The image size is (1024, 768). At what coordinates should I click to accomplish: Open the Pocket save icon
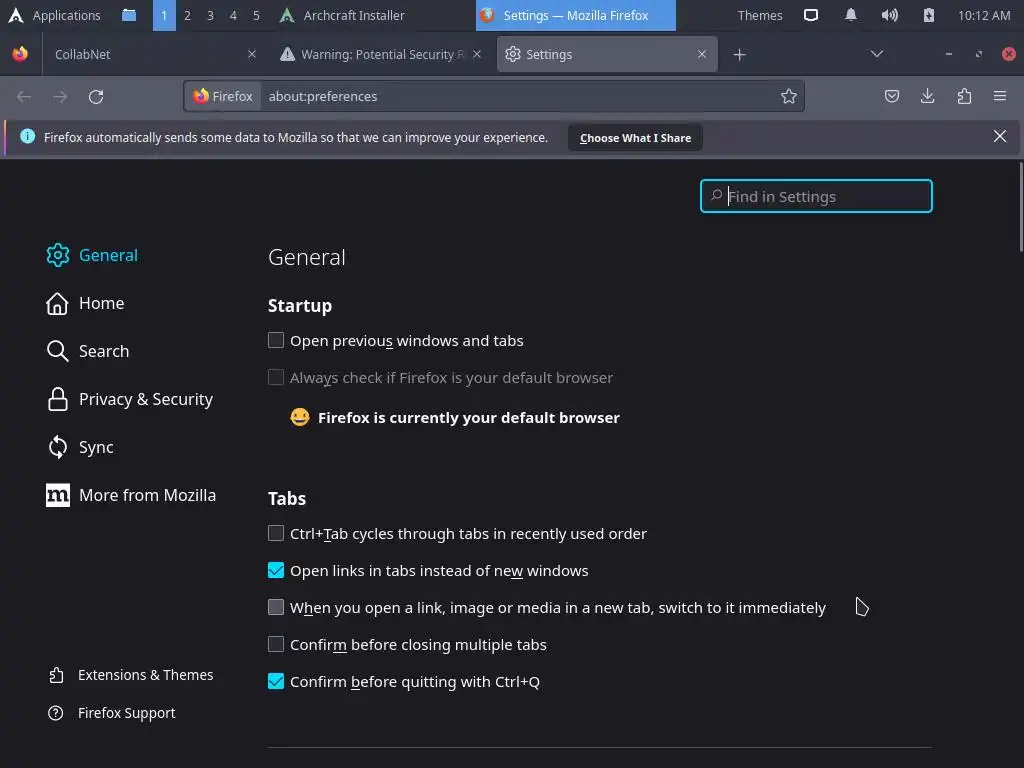pos(892,96)
